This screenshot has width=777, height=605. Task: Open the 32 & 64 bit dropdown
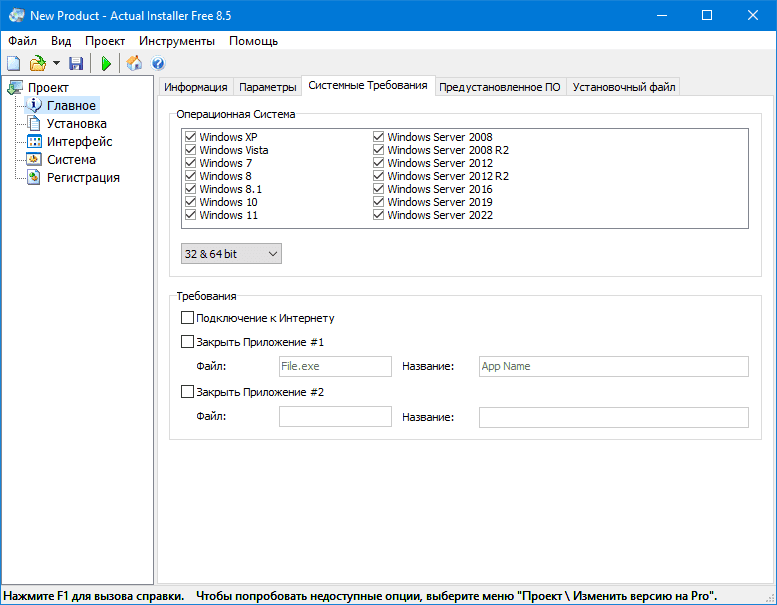point(231,254)
